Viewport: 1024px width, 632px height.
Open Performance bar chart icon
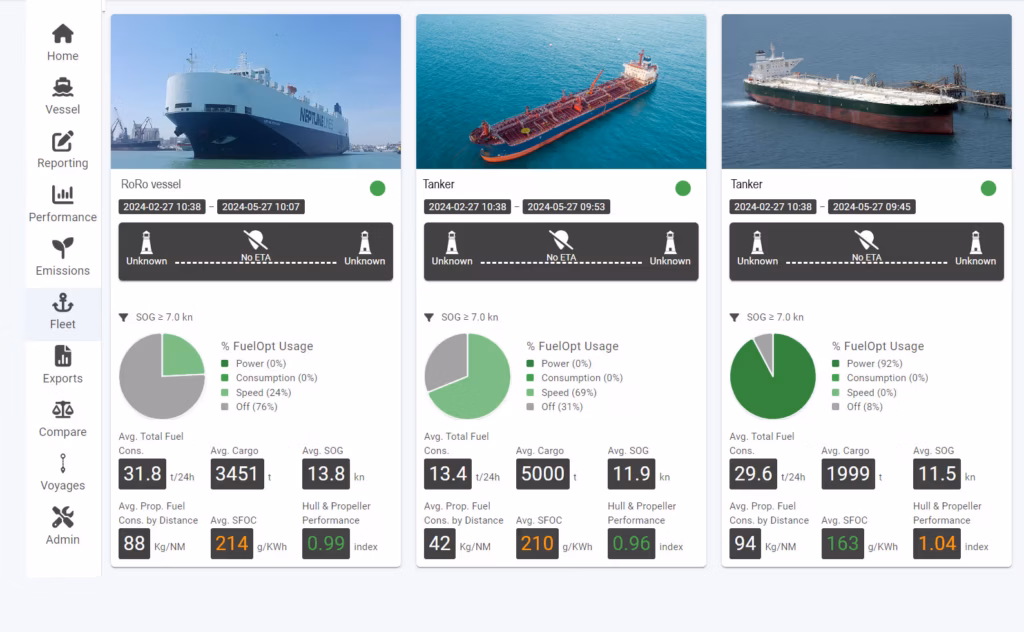[62, 195]
